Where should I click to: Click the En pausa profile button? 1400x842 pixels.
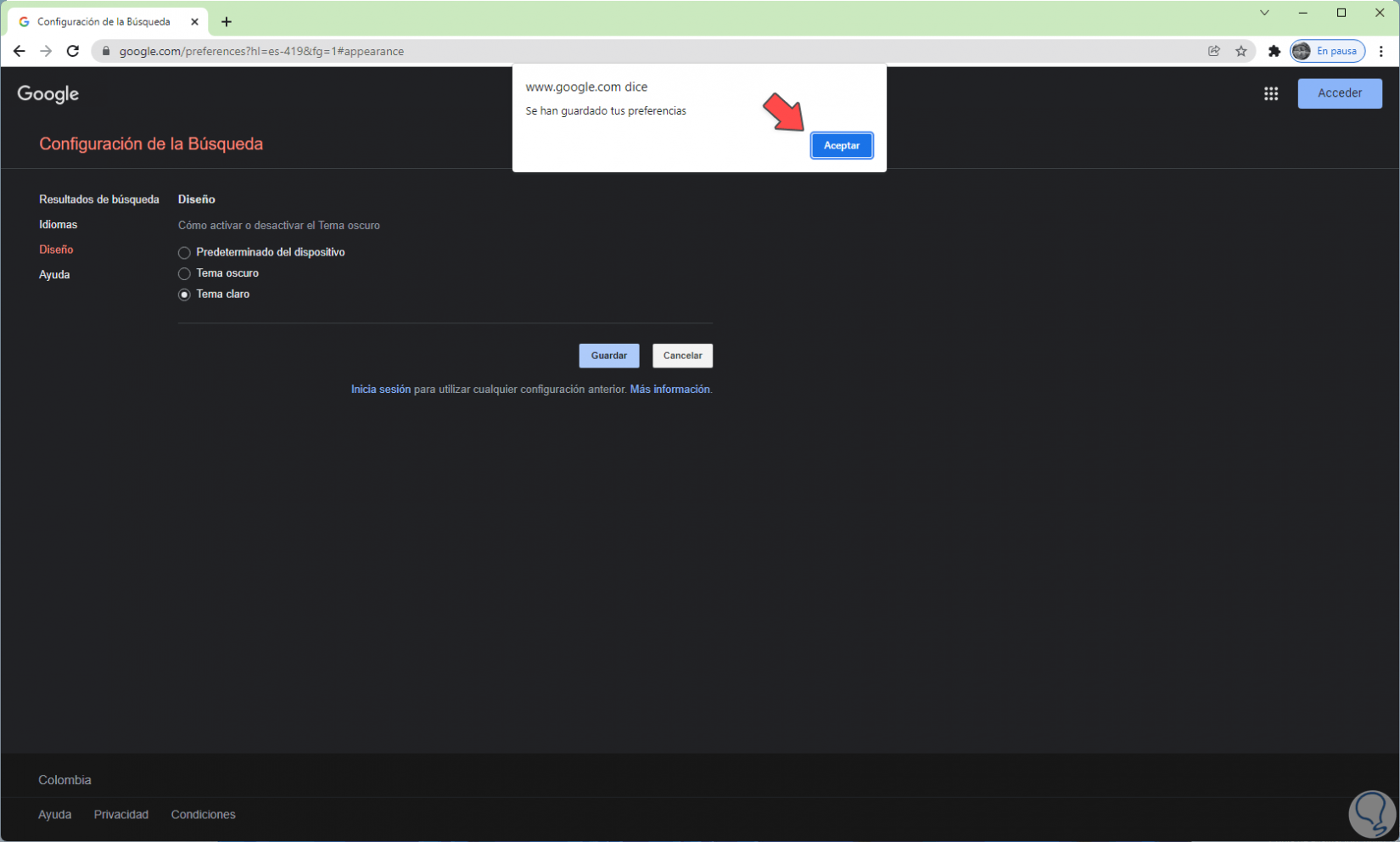point(1328,51)
